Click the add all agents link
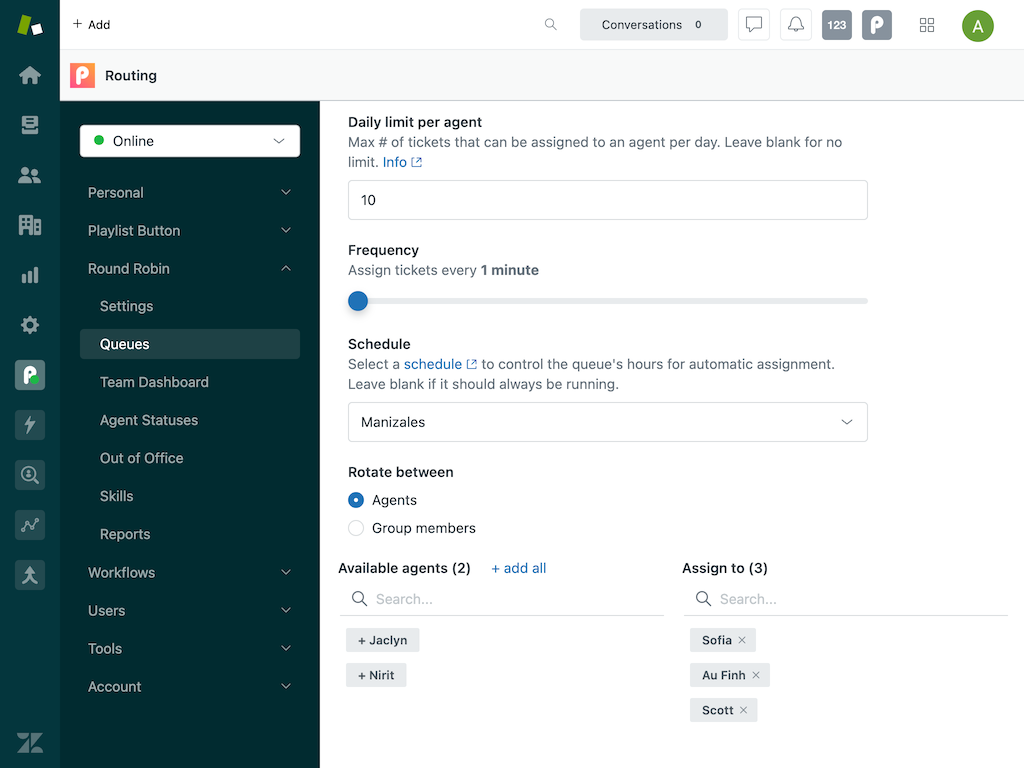The image size is (1024, 768). (x=518, y=568)
